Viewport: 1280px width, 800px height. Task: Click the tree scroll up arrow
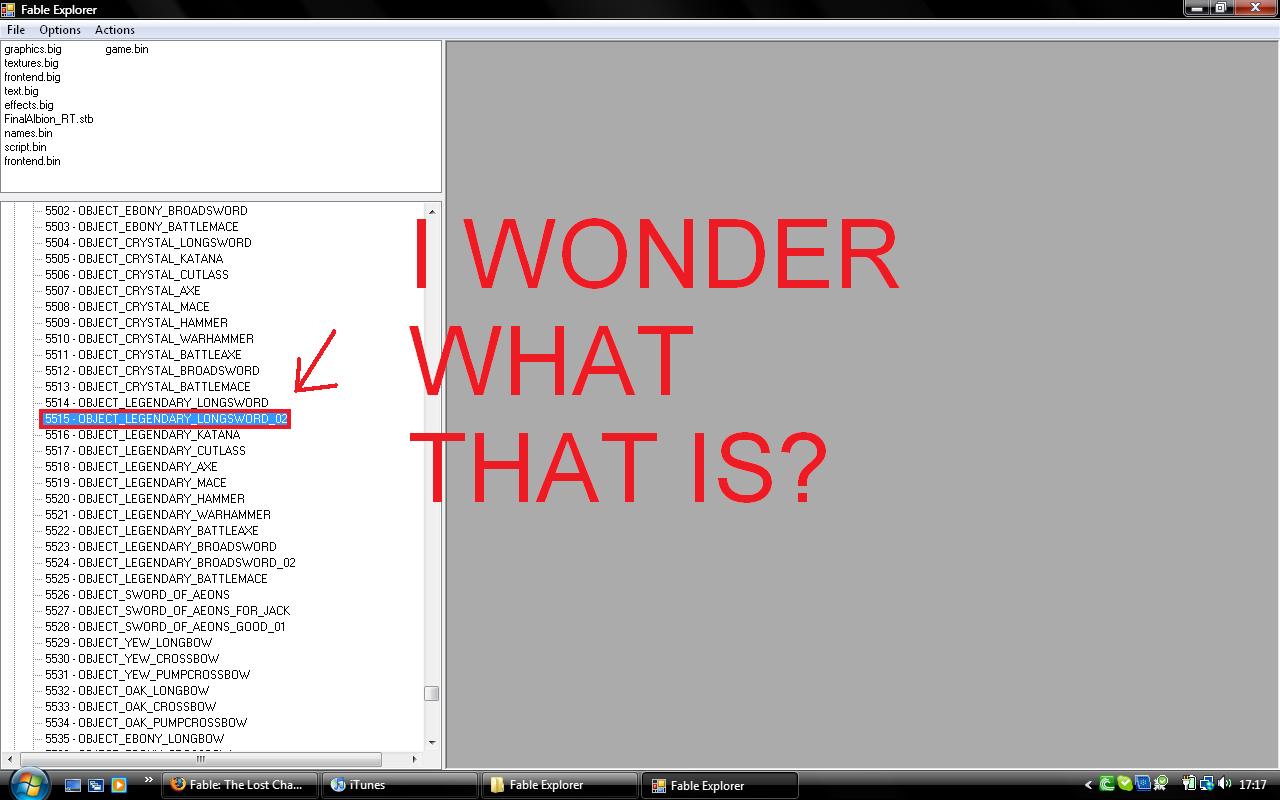coord(432,211)
